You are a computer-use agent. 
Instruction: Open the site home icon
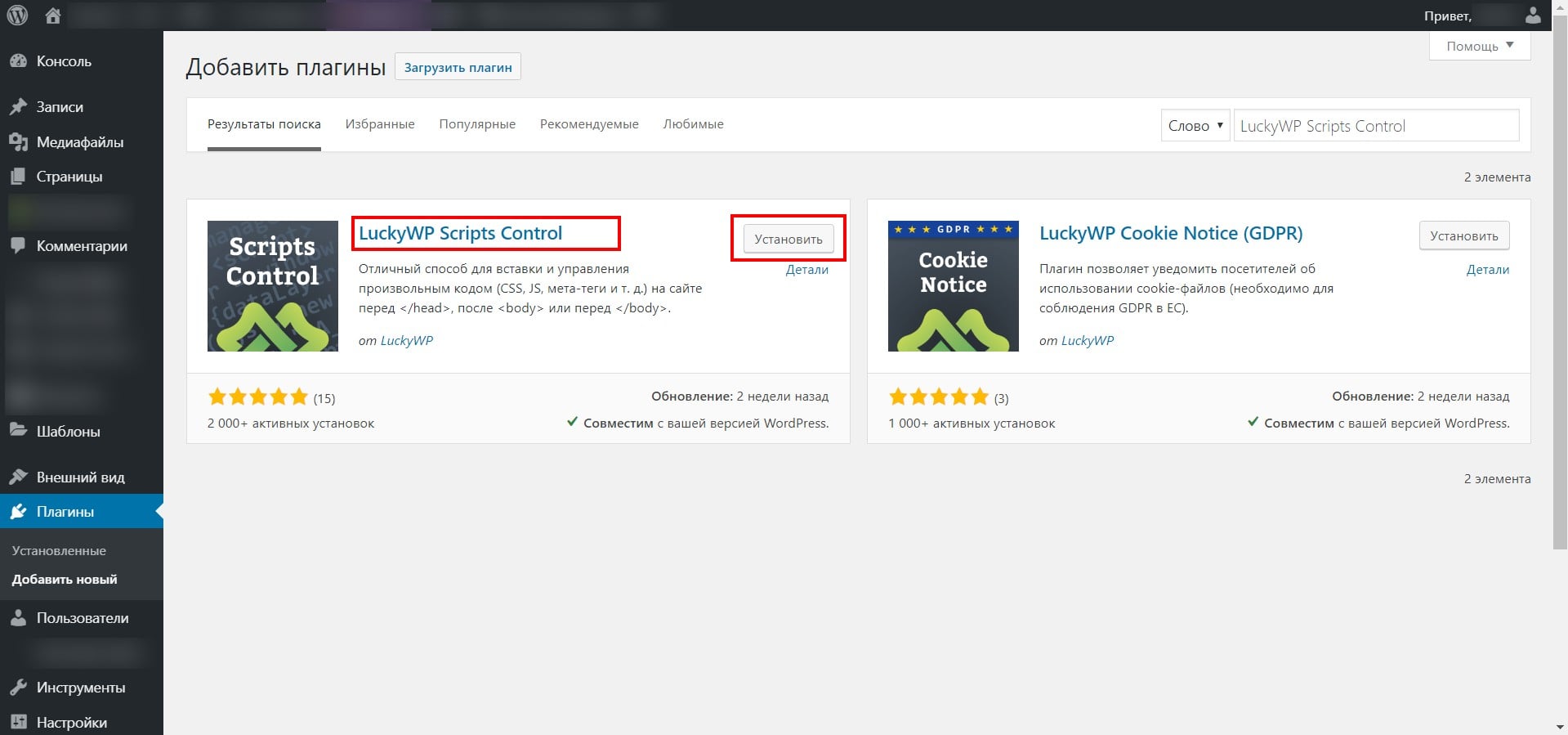53,15
